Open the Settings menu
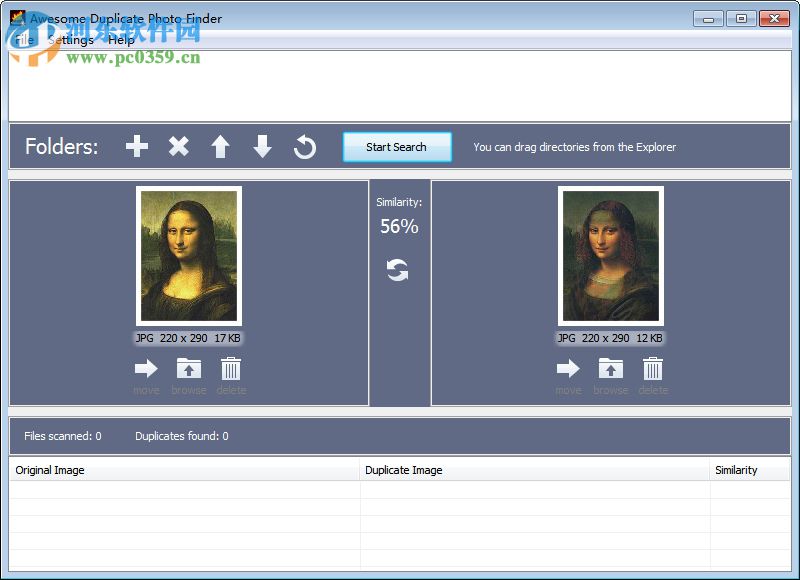This screenshot has width=800, height=580. click(70, 40)
